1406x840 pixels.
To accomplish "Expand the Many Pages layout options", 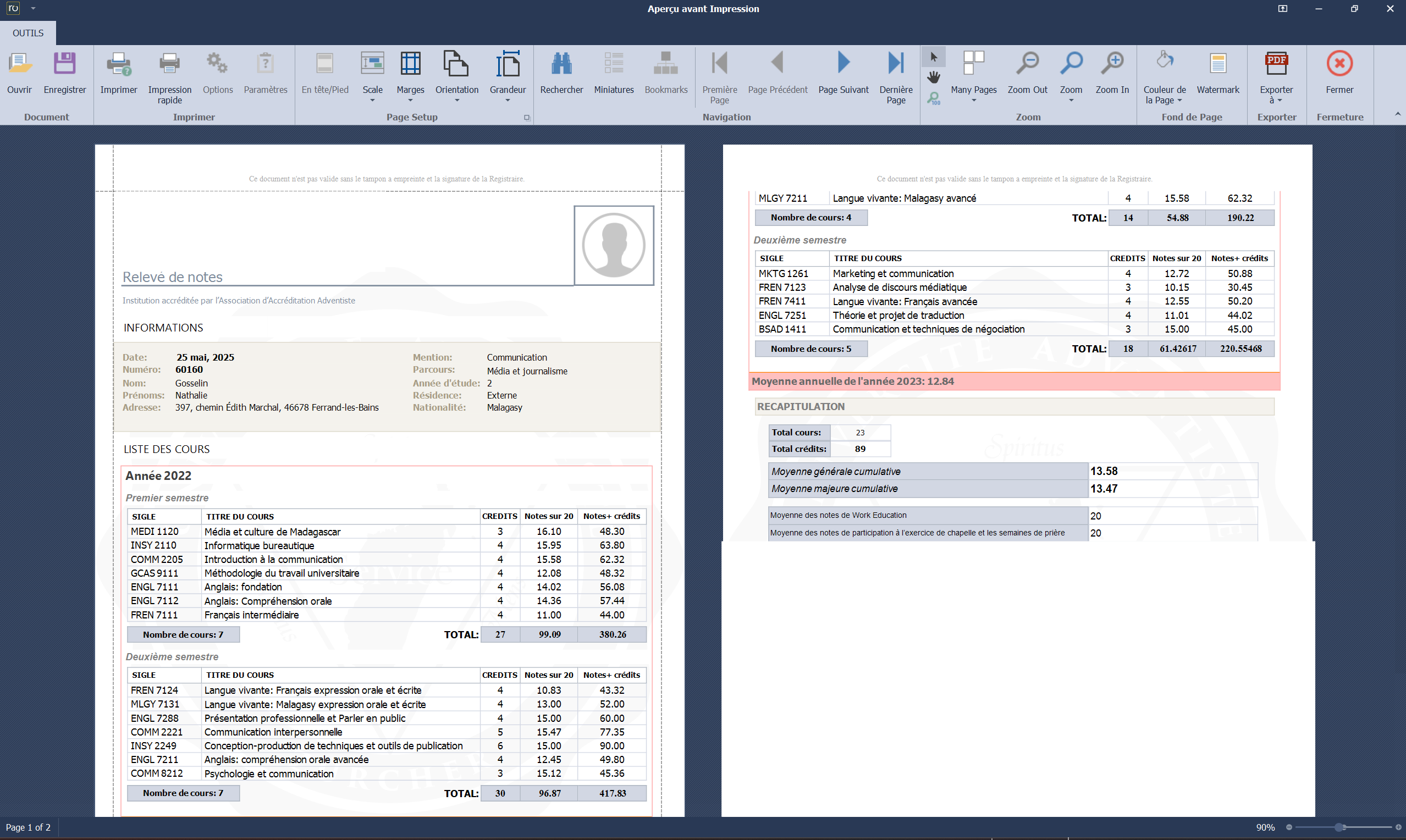I will [974, 100].
